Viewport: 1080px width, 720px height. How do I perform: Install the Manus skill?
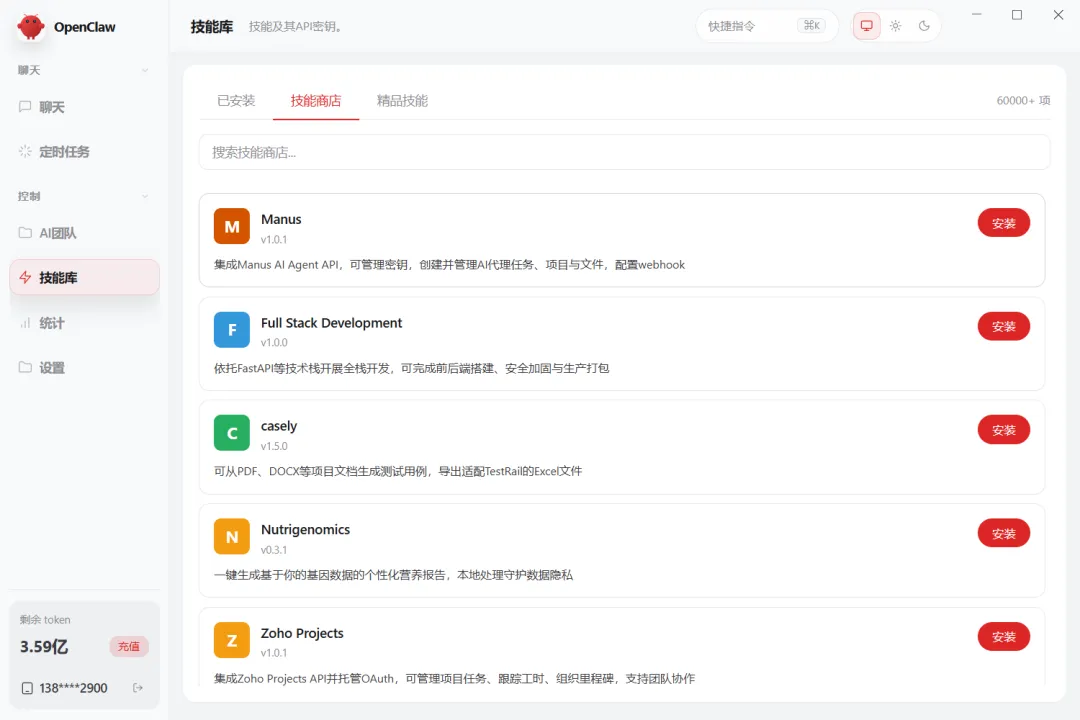tap(1004, 223)
